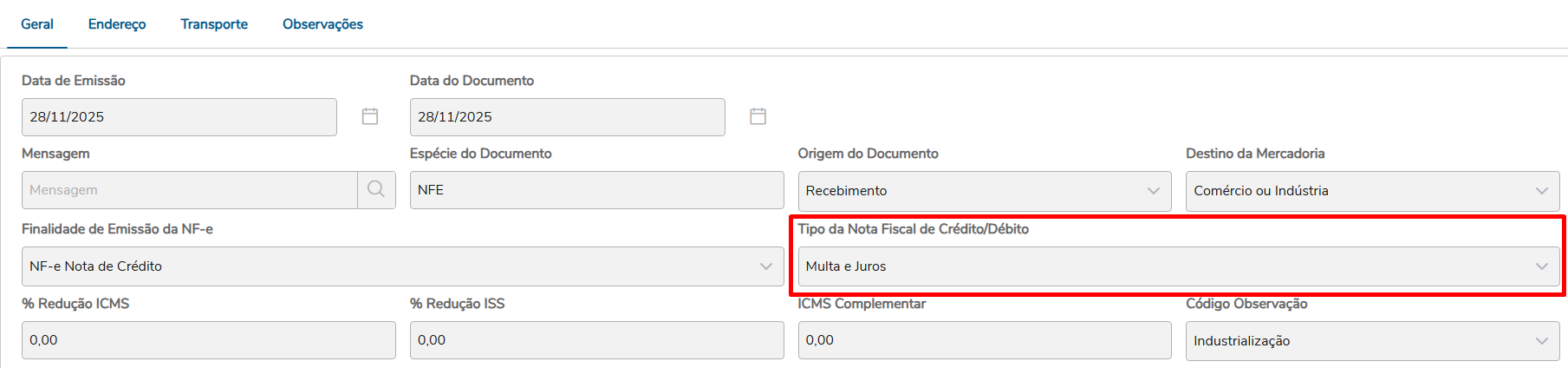Go to the Transporte tab
This screenshot has height=368, width=1568.
[214, 24]
